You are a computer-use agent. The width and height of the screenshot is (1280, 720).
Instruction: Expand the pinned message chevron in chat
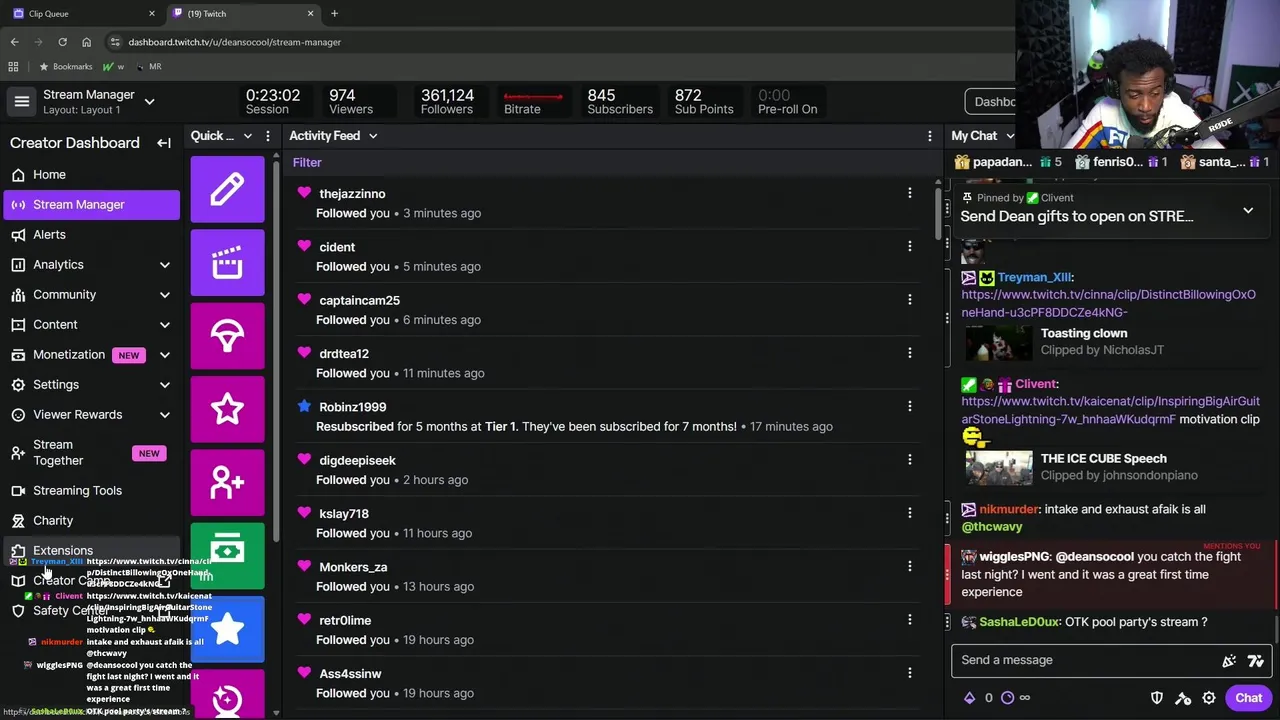(x=1248, y=210)
